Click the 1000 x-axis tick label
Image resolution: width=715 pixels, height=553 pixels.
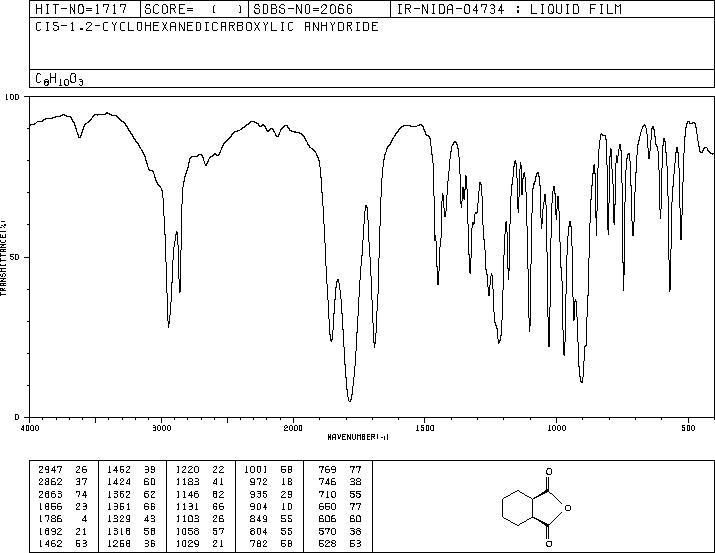[556, 428]
